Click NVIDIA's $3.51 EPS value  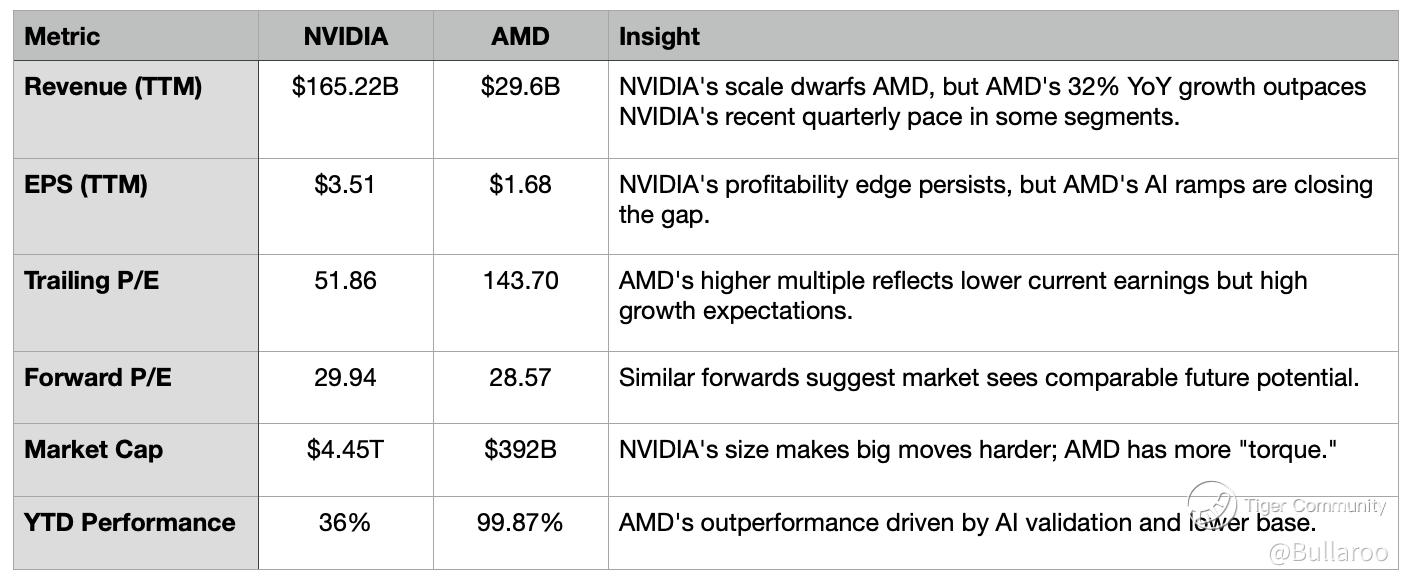click(x=345, y=185)
